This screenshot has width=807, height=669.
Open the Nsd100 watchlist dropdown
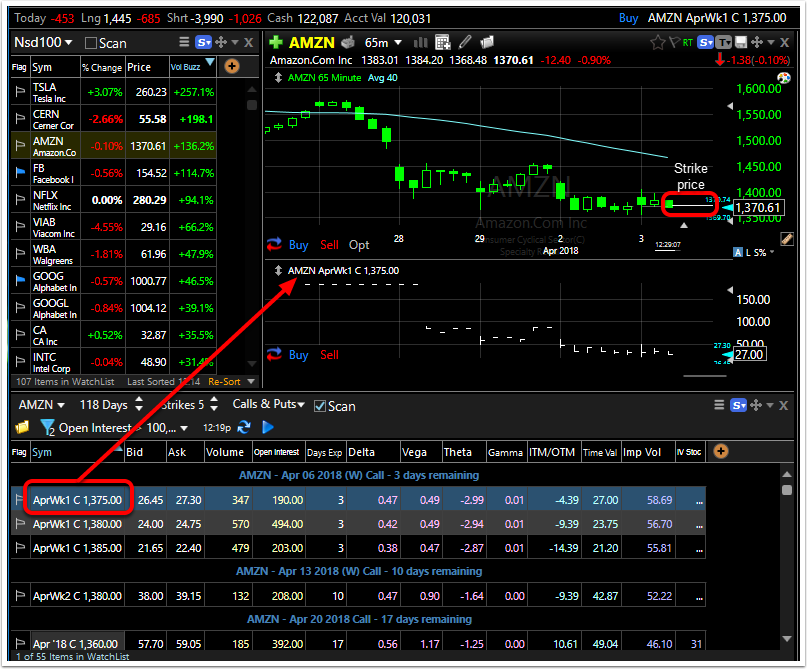click(43, 43)
